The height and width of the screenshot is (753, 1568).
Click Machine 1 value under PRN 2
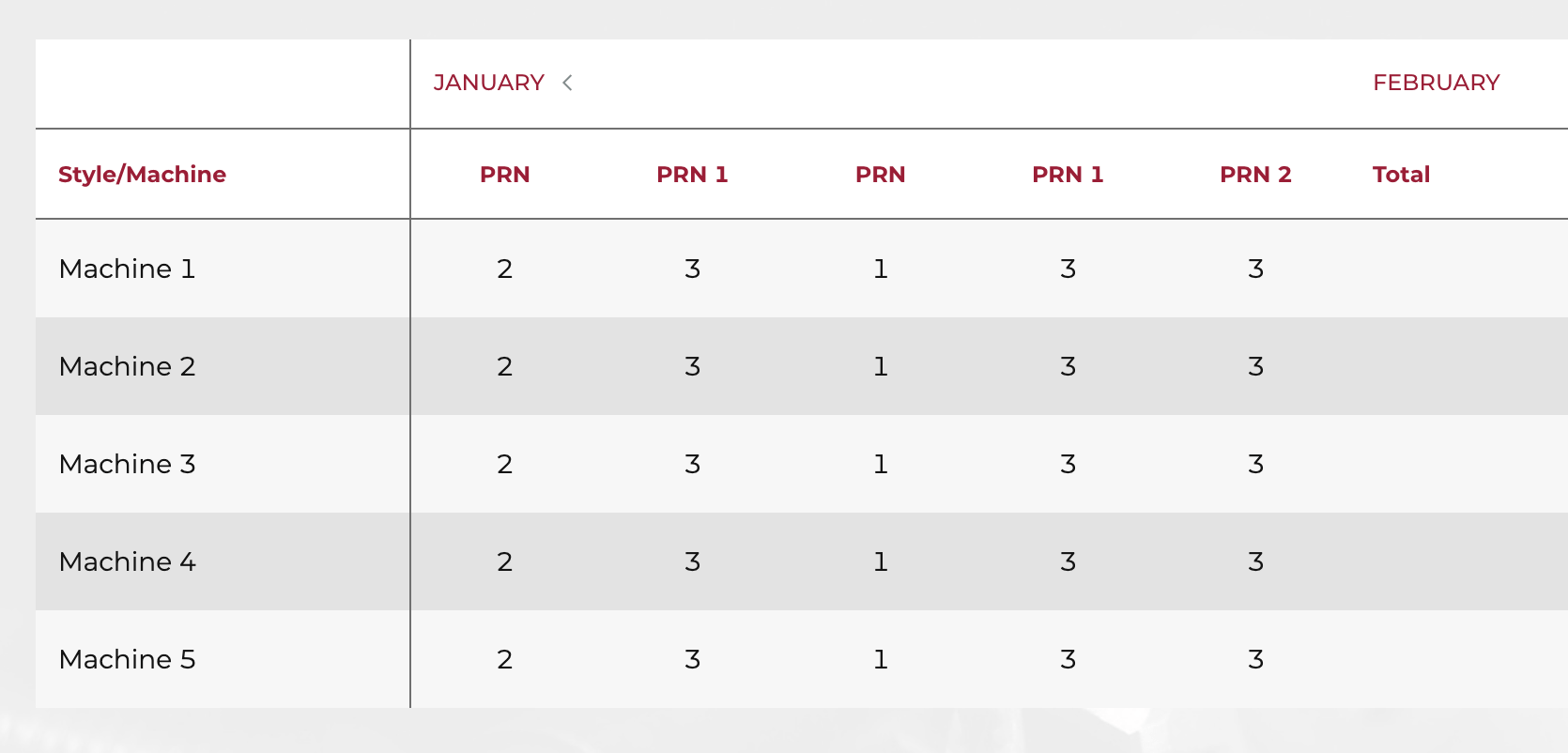point(1255,269)
